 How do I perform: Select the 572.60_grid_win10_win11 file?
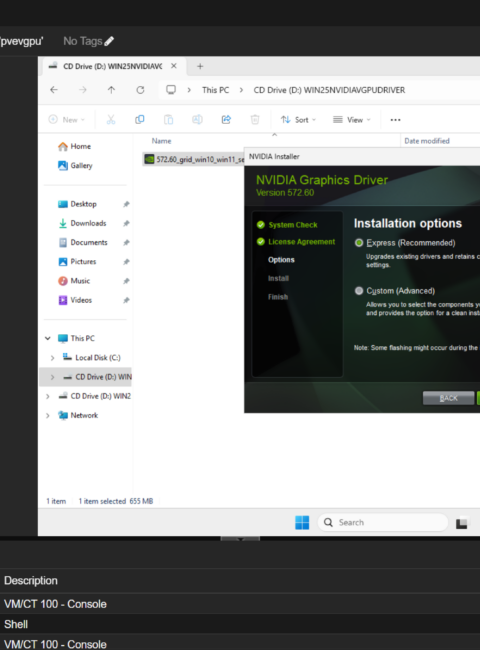point(194,159)
